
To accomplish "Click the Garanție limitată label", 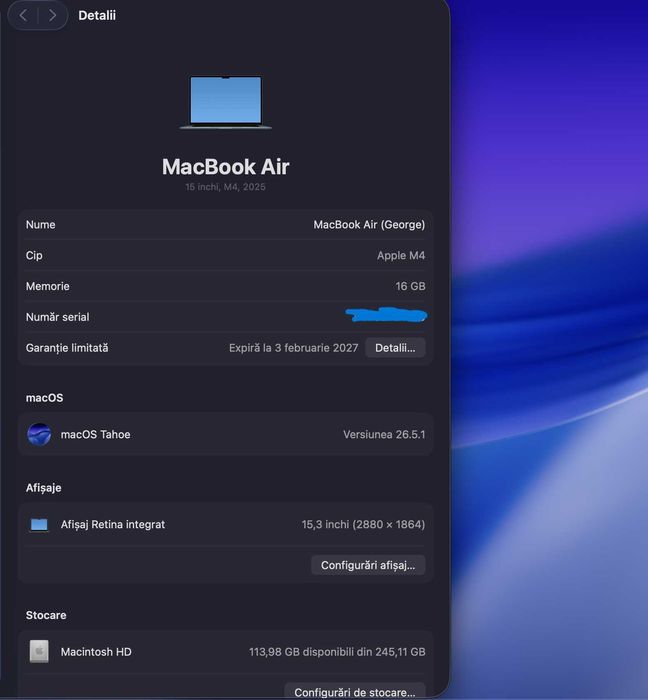I will (x=67, y=348).
